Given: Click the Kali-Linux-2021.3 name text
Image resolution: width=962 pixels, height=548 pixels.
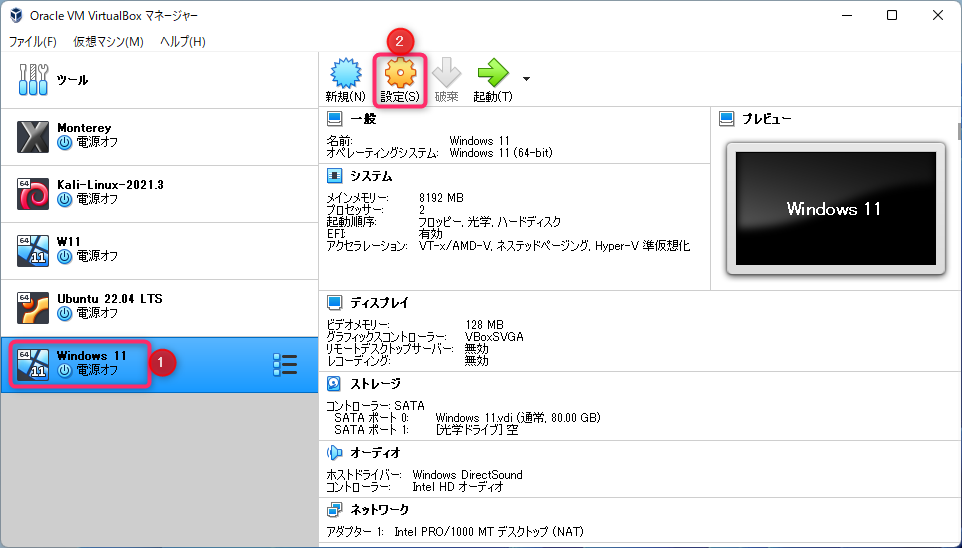Looking at the screenshot, I should [x=110, y=185].
